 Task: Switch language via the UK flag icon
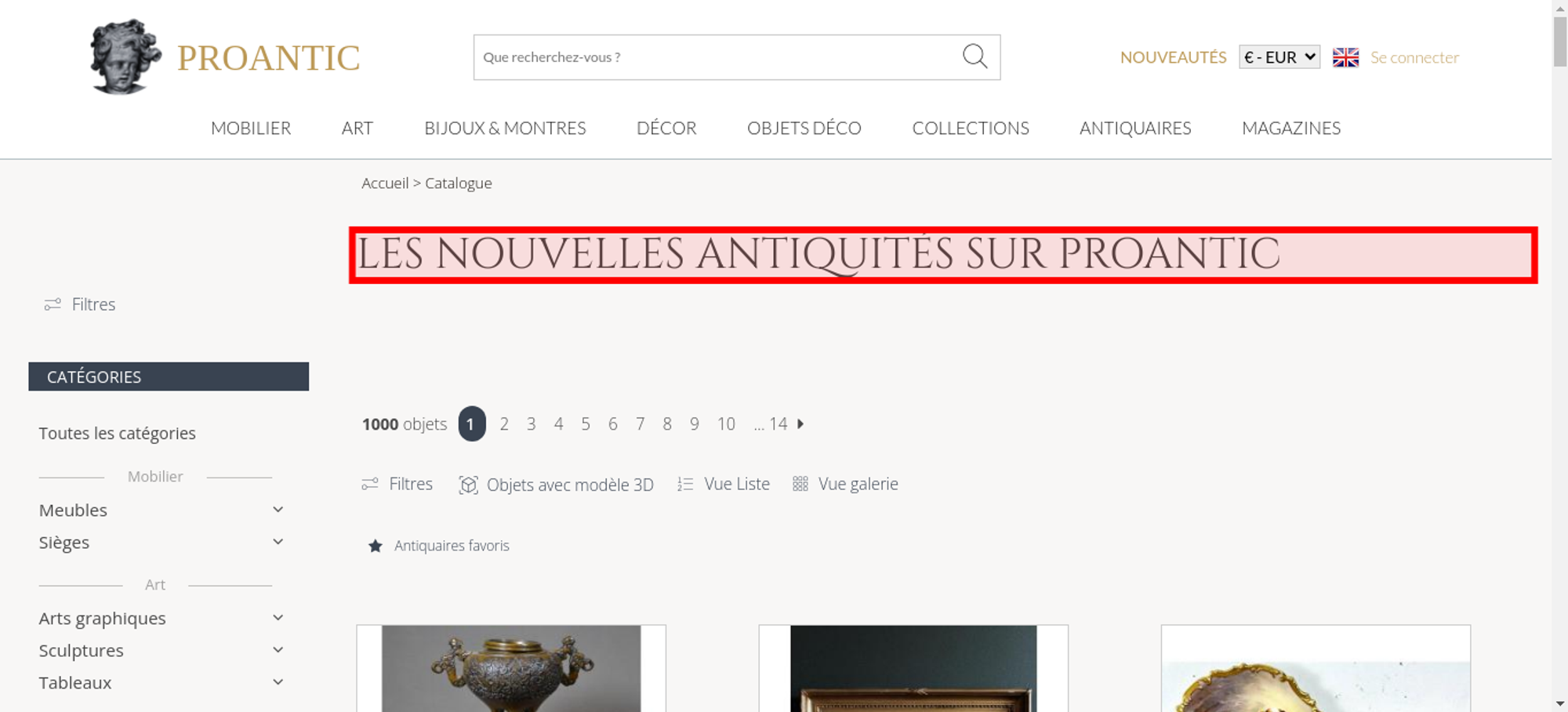point(1345,57)
